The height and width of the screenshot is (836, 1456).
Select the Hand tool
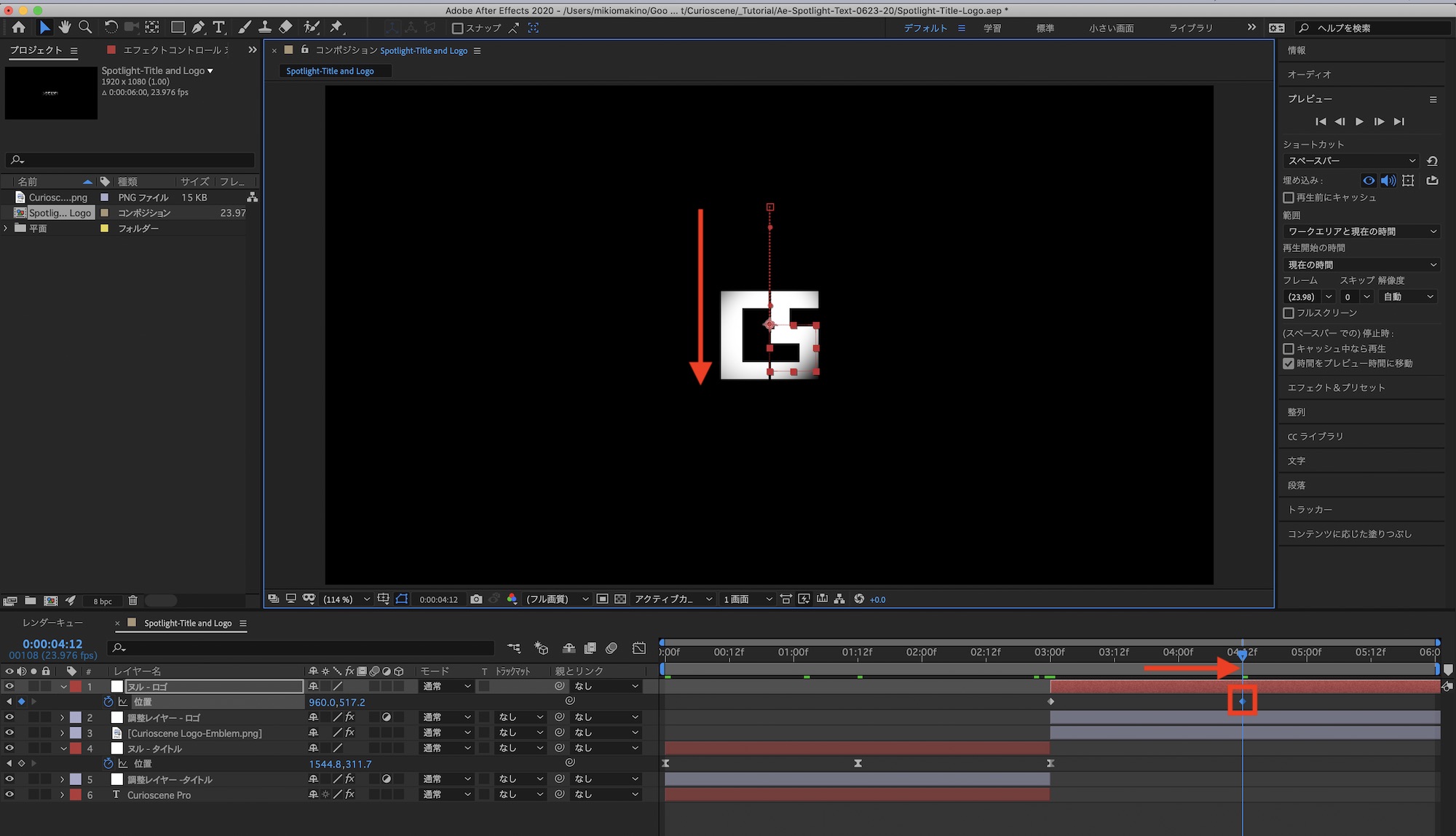click(65, 28)
